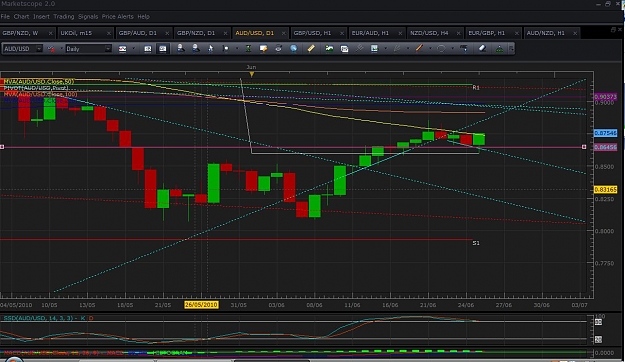Viewport: 625px width, 362px height.
Task: Click the green pyramid toolbar icon
Action: tap(499, 49)
